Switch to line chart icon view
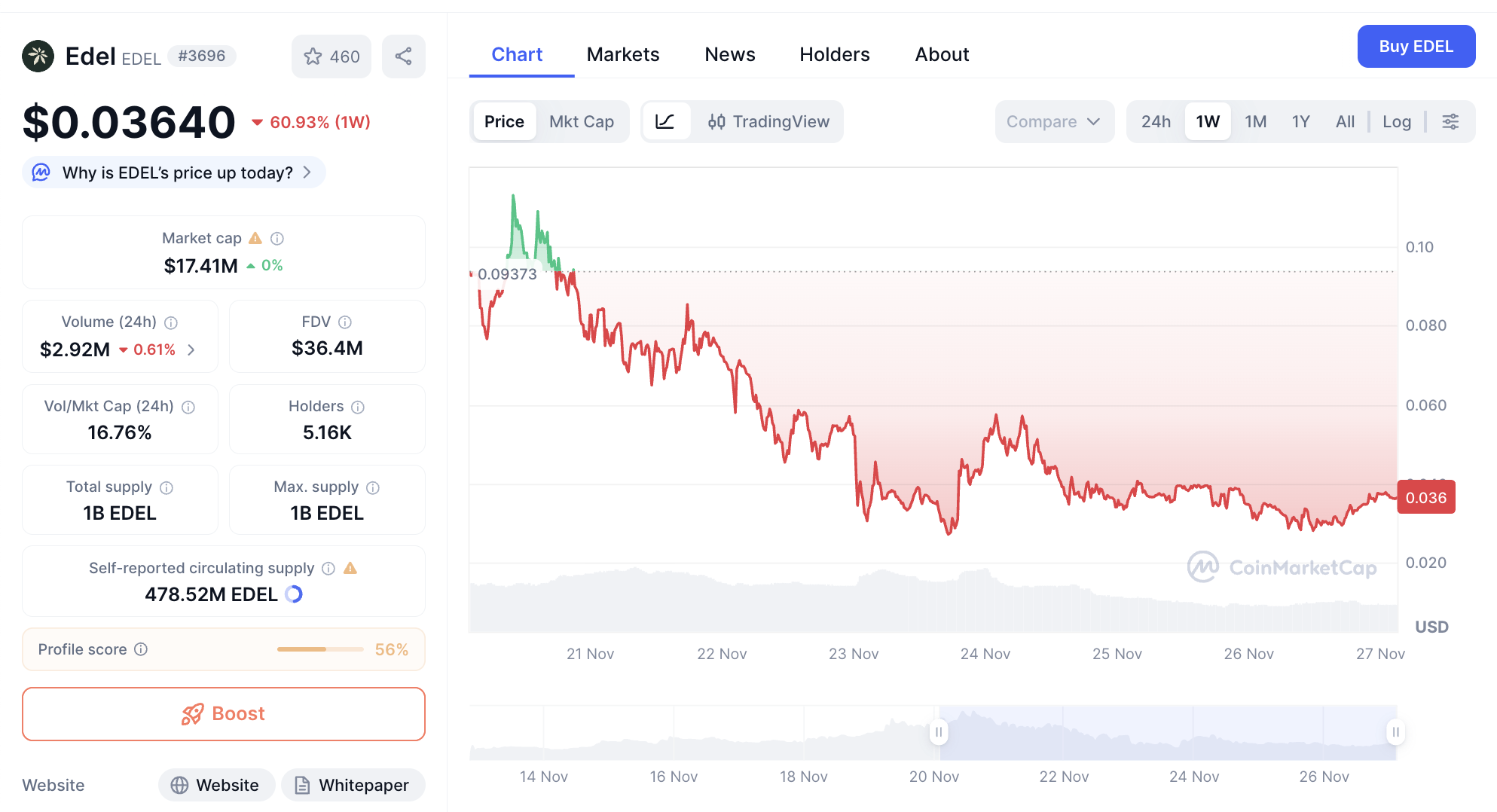Viewport: 1497px width, 812px height. click(x=665, y=121)
